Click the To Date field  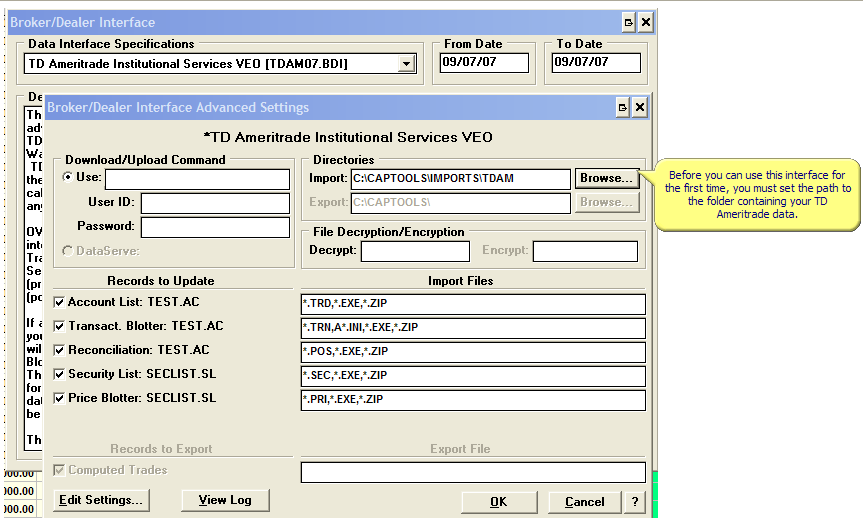click(596, 62)
